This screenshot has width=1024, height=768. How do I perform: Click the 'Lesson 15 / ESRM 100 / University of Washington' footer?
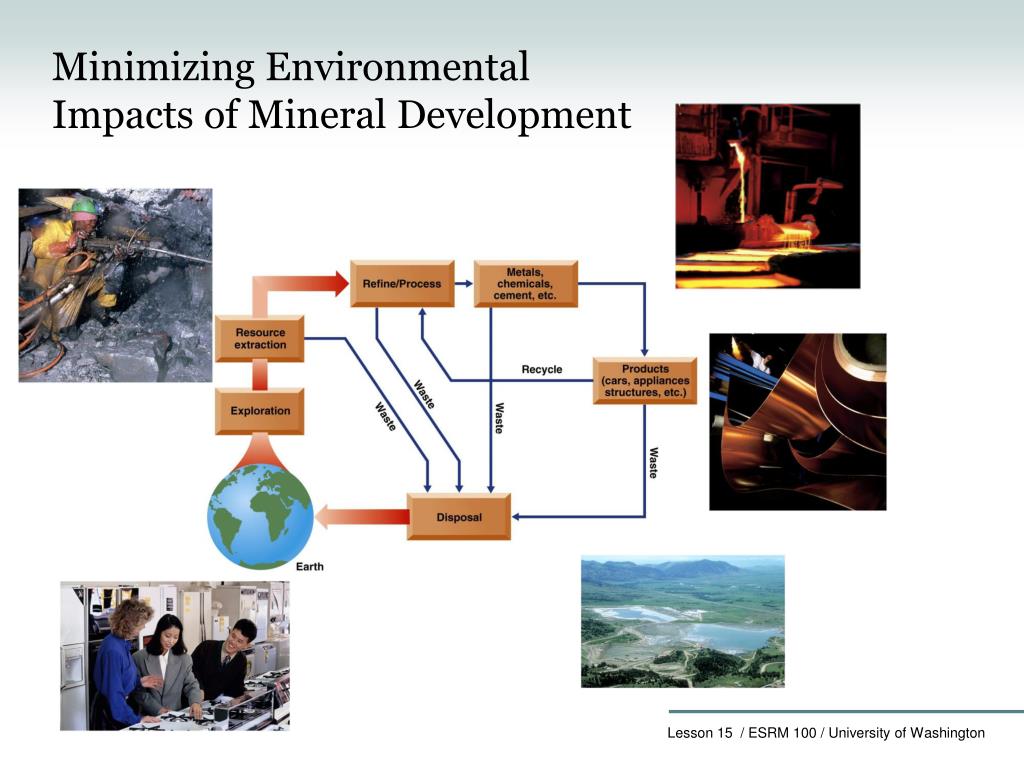825,733
